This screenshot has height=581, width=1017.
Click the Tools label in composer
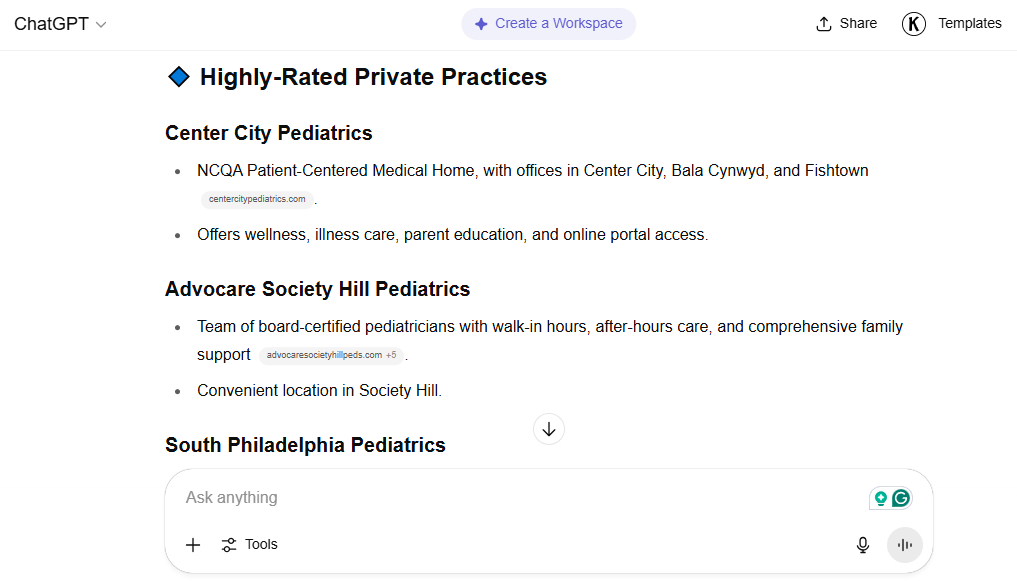coord(261,545)
